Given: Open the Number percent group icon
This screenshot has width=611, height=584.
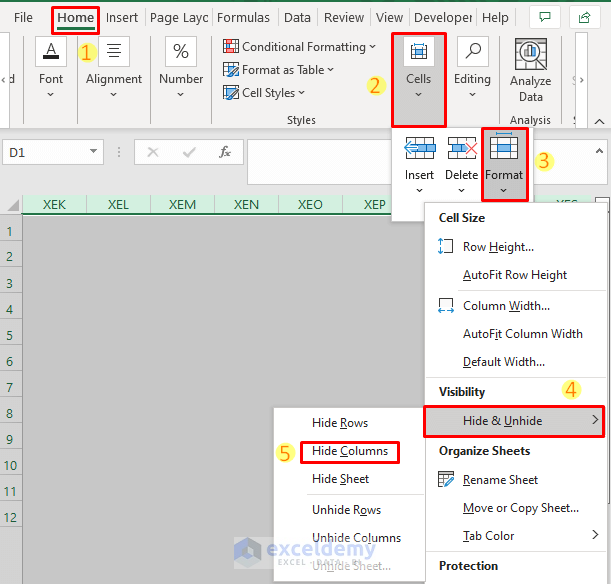Looking at the screenshot, I should 181,51.
